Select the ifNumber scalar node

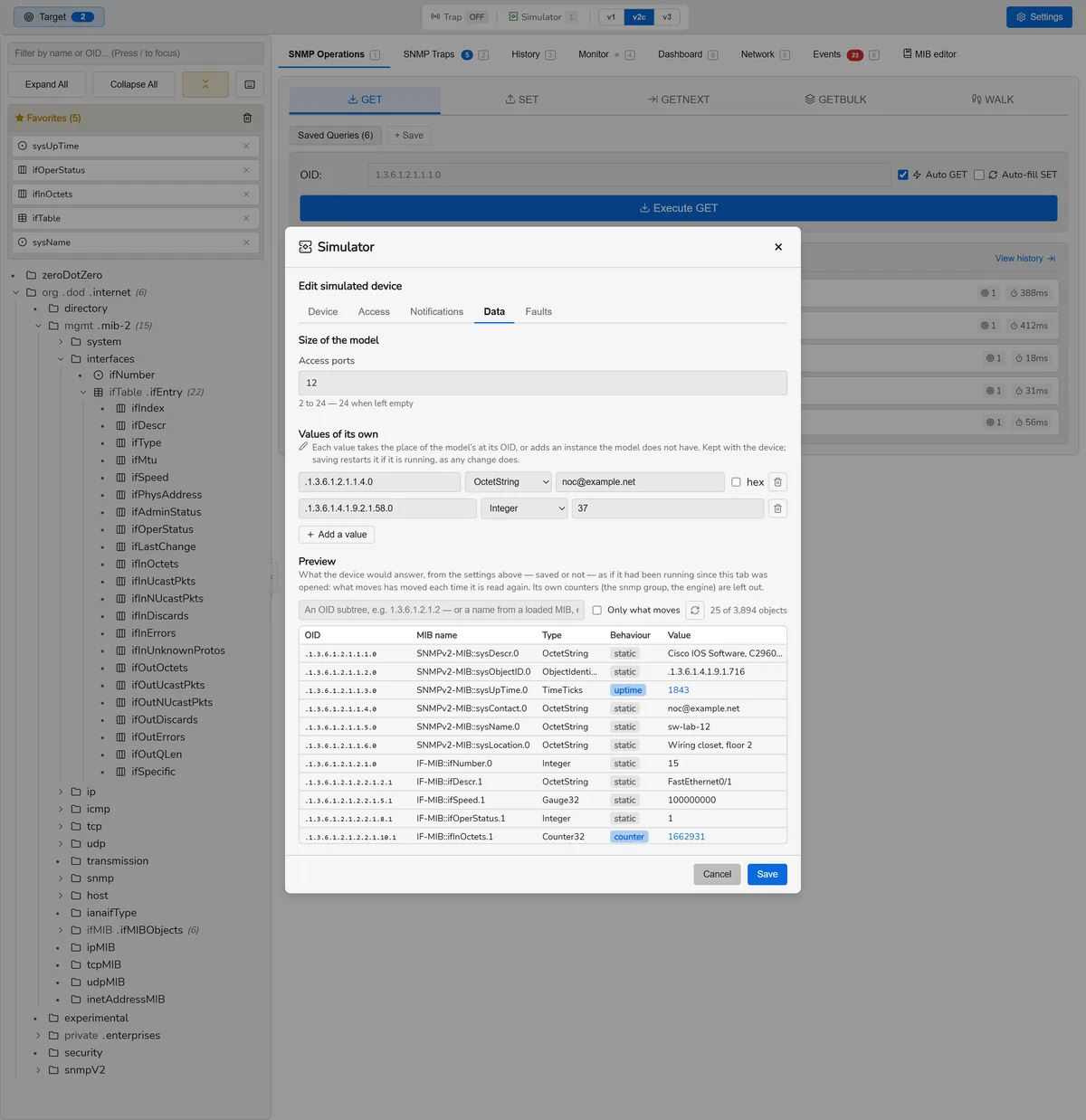pos(131,375)
